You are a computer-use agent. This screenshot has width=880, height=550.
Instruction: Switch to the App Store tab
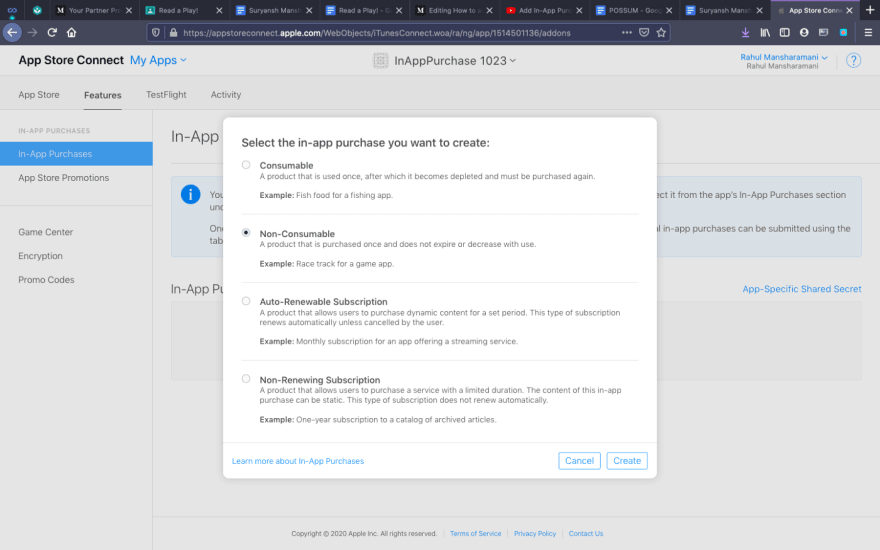(39, 95)
